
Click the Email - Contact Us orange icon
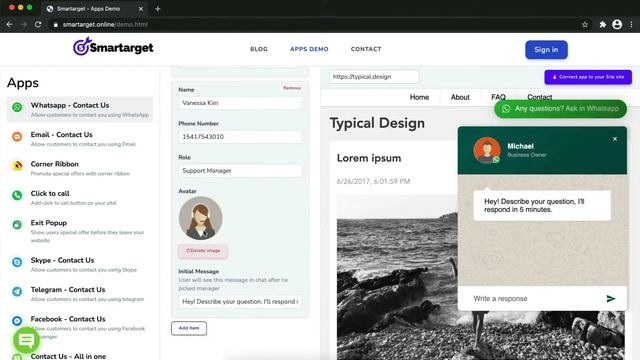point(17,137)
